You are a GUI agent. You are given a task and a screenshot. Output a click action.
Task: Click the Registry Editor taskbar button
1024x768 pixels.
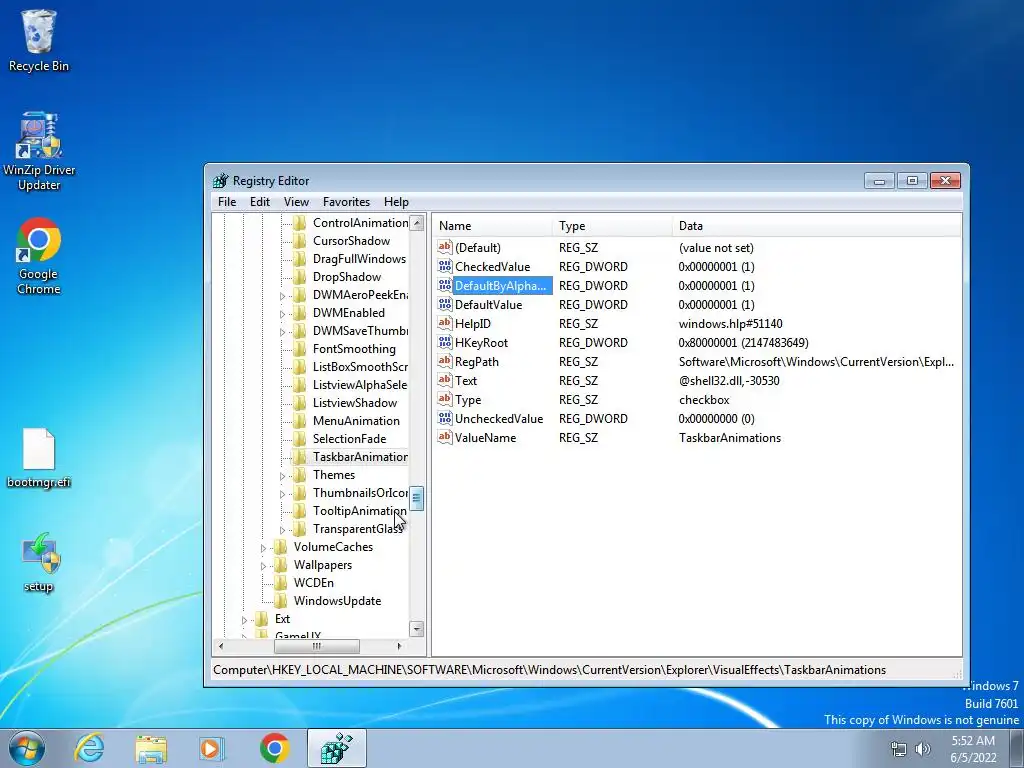click(x=336, y=748)
